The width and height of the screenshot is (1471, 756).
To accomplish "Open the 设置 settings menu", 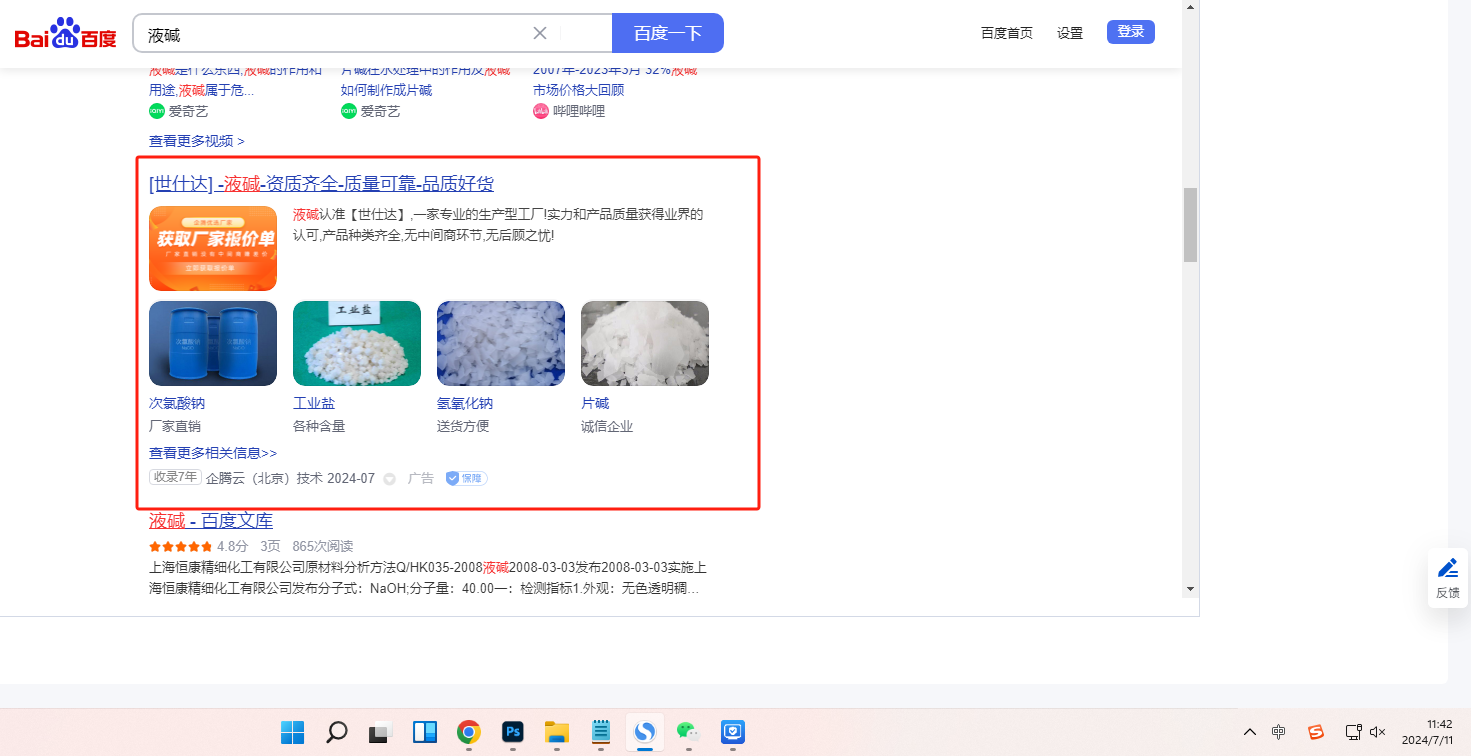I will 1070,33.
